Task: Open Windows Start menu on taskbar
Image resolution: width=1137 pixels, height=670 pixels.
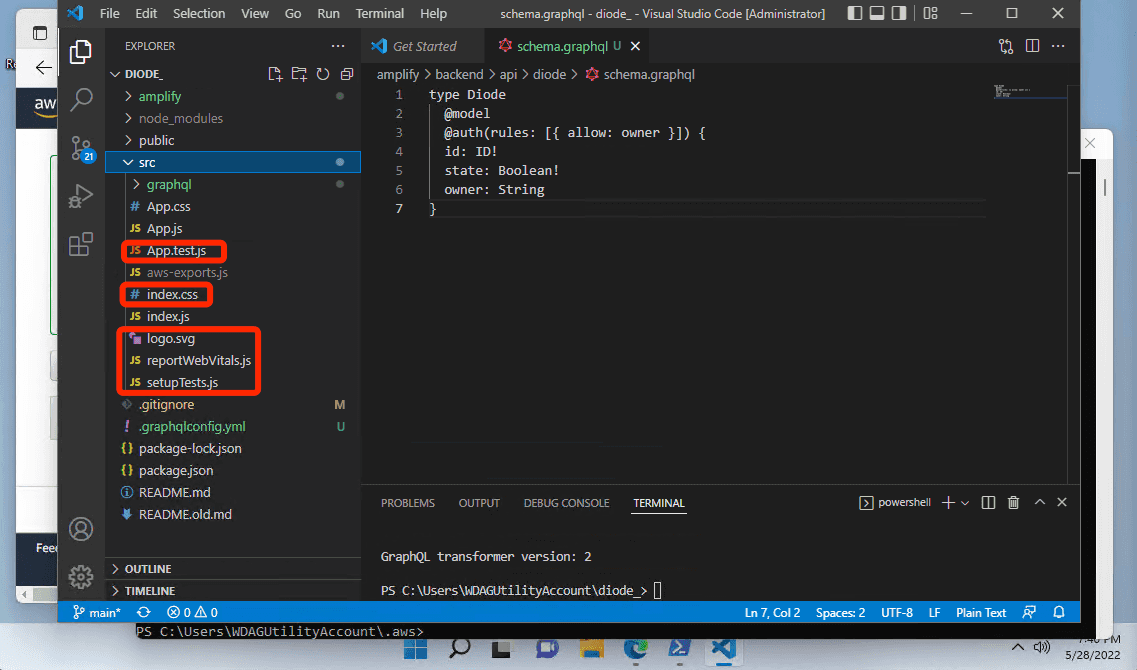Action: pyautogui.click(x=415, y=648)
